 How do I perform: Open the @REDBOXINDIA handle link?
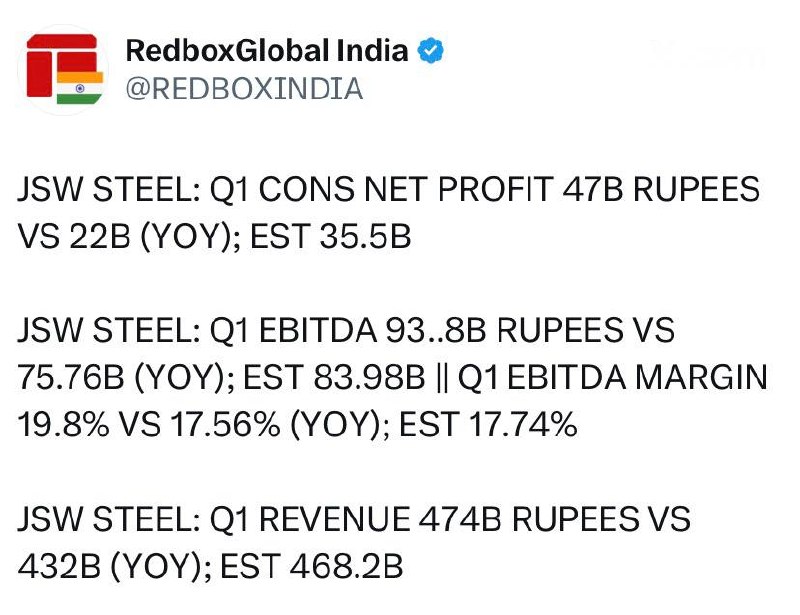point(244,89)
